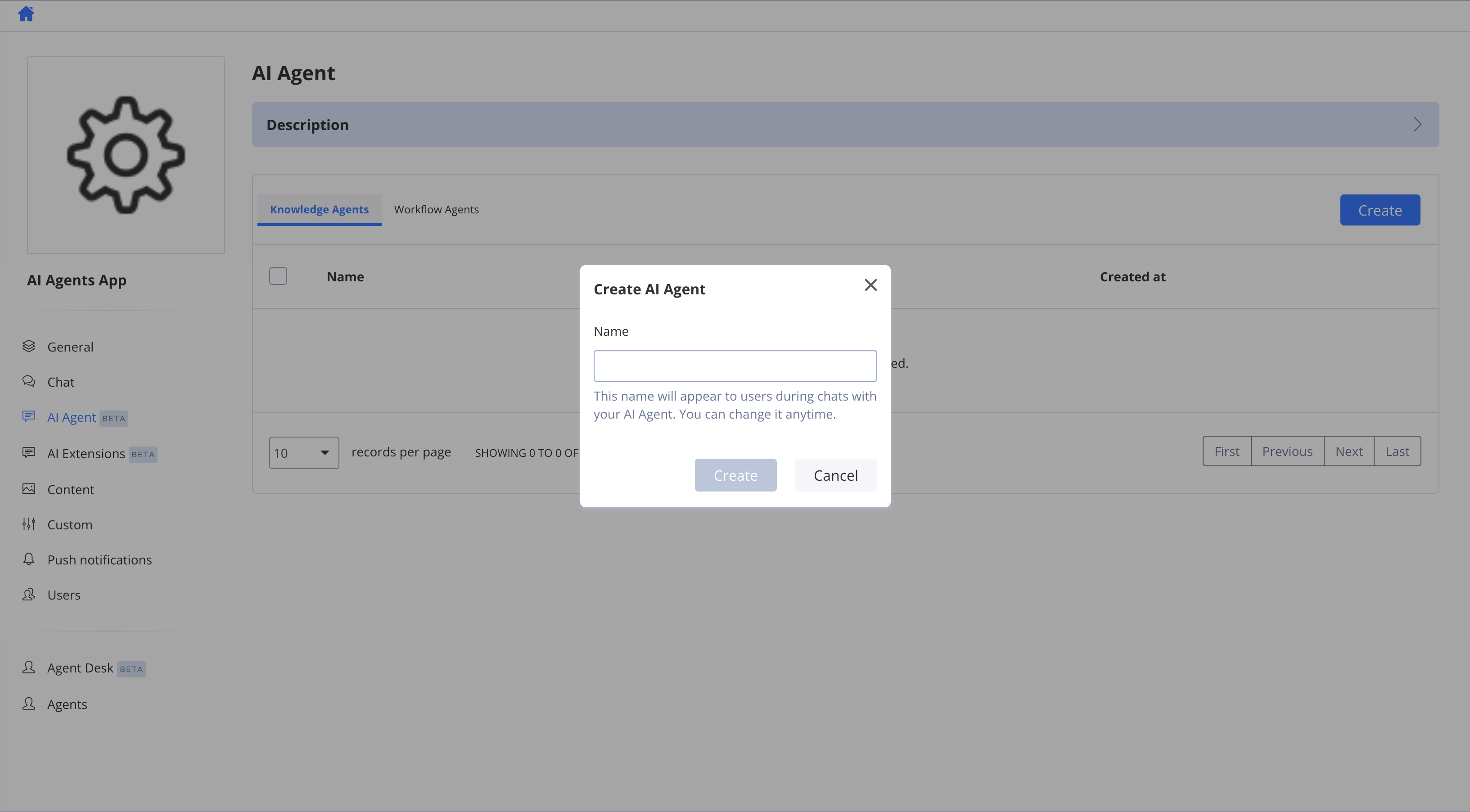Open Push notifications in sidebar menu
This screenshot has height=812, width=1470.
tap(99, 560)
